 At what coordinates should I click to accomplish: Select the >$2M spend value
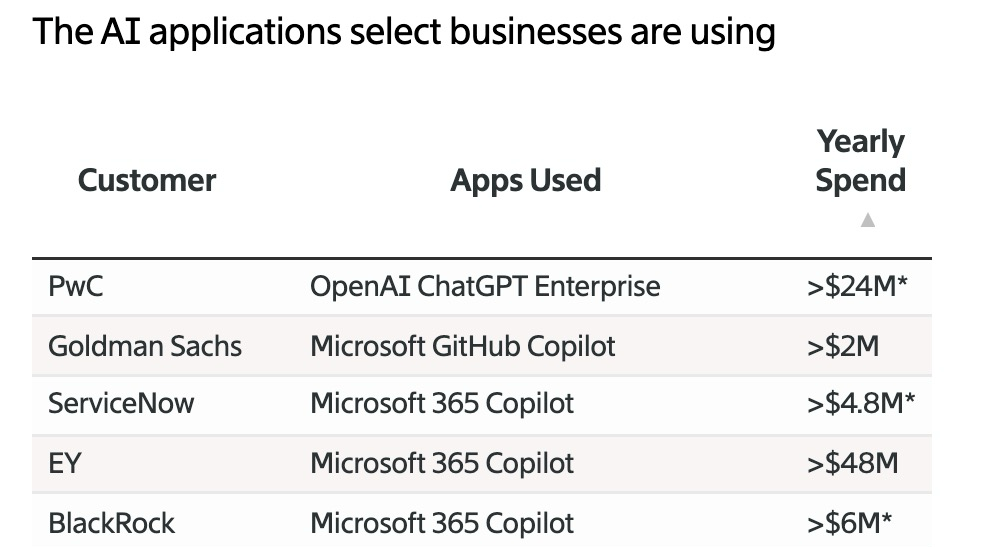click(843, 346)
